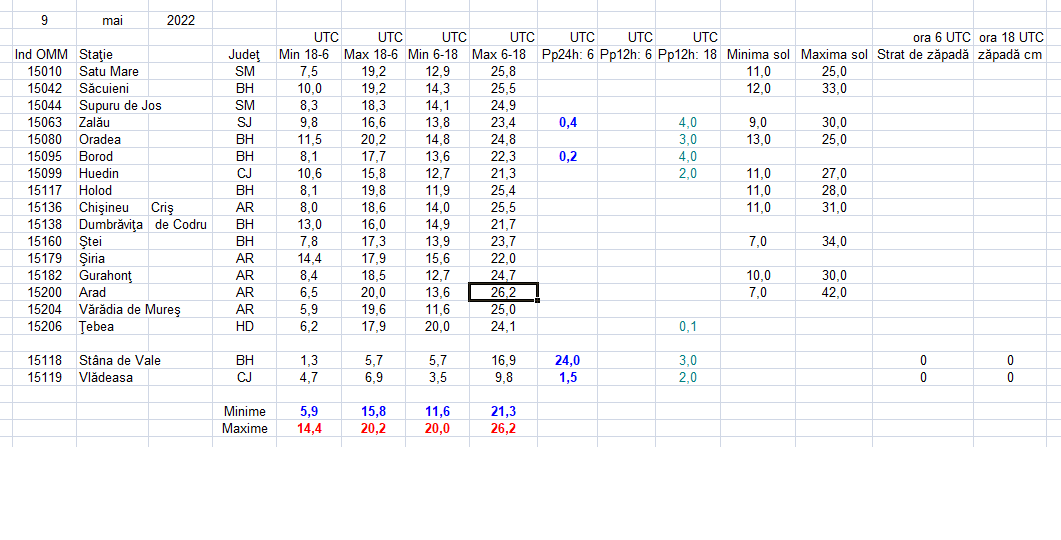Click the 34,0 Maxima sol for Ştei
Viewport: 1061px width, 540px height.
834,241
